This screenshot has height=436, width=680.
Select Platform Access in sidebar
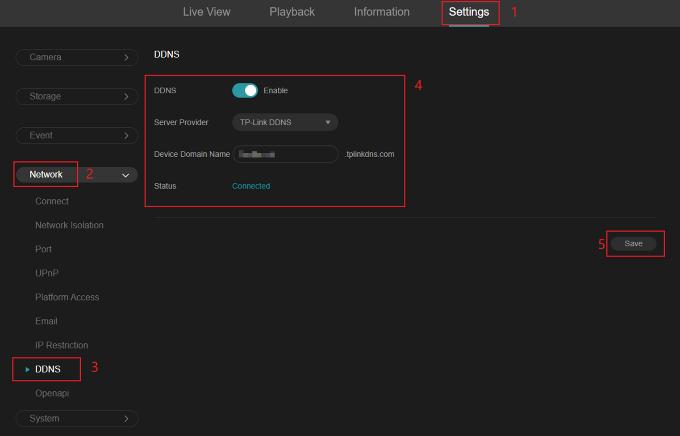click(x=67, y=297)
